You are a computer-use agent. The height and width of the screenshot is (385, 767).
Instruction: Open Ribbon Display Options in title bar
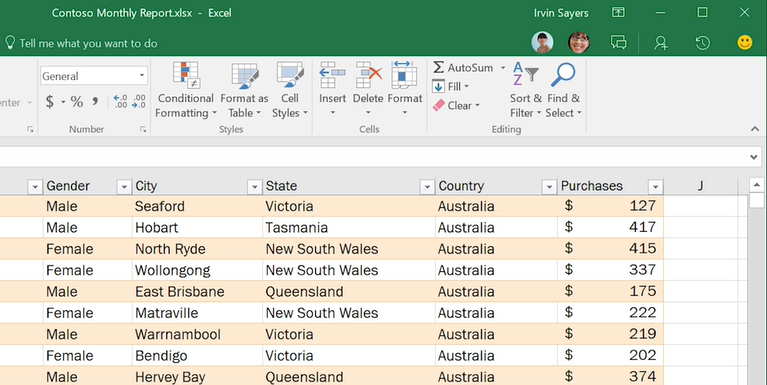(618, 13)
